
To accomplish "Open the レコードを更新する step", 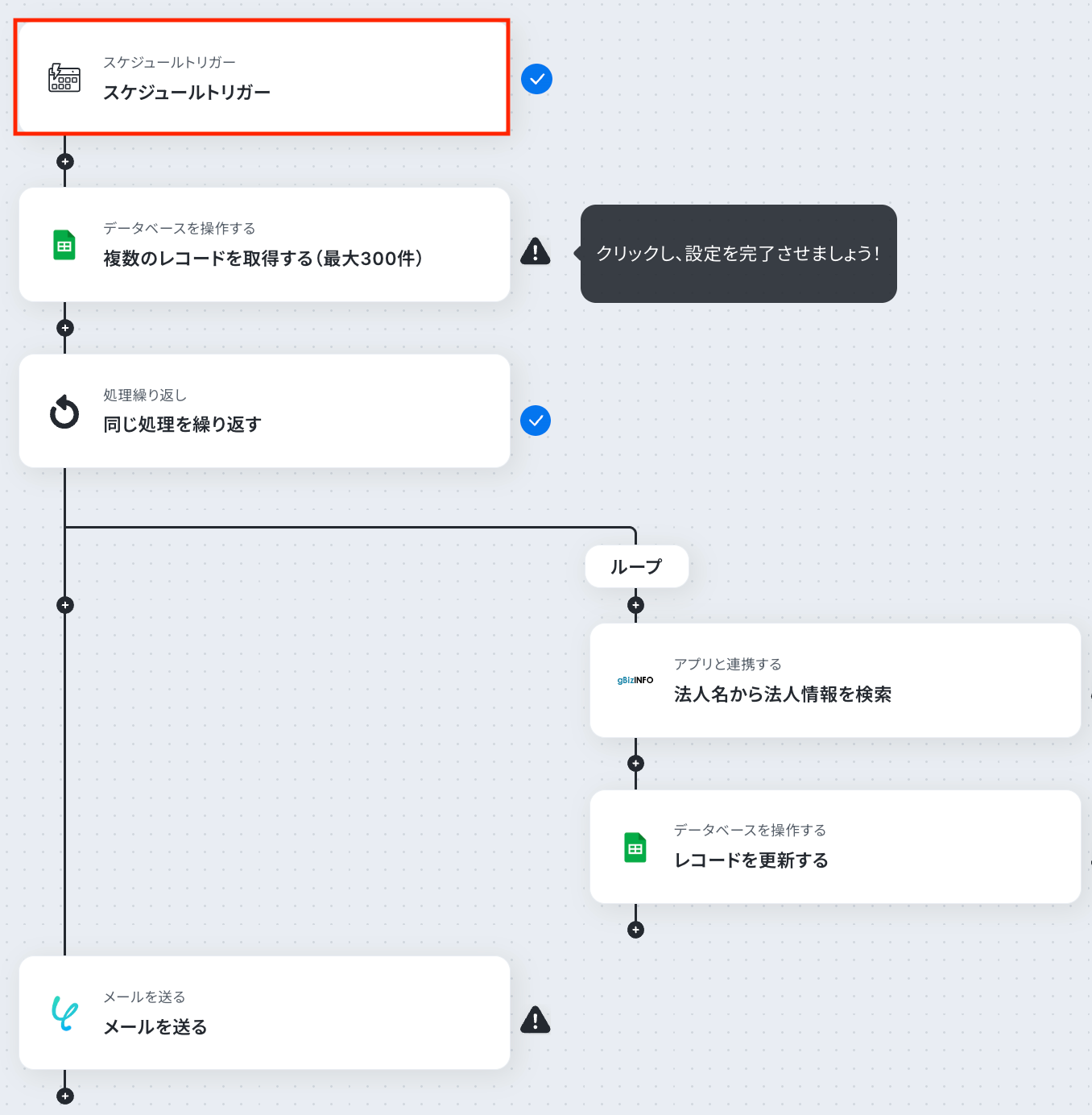I will point(835,847).
